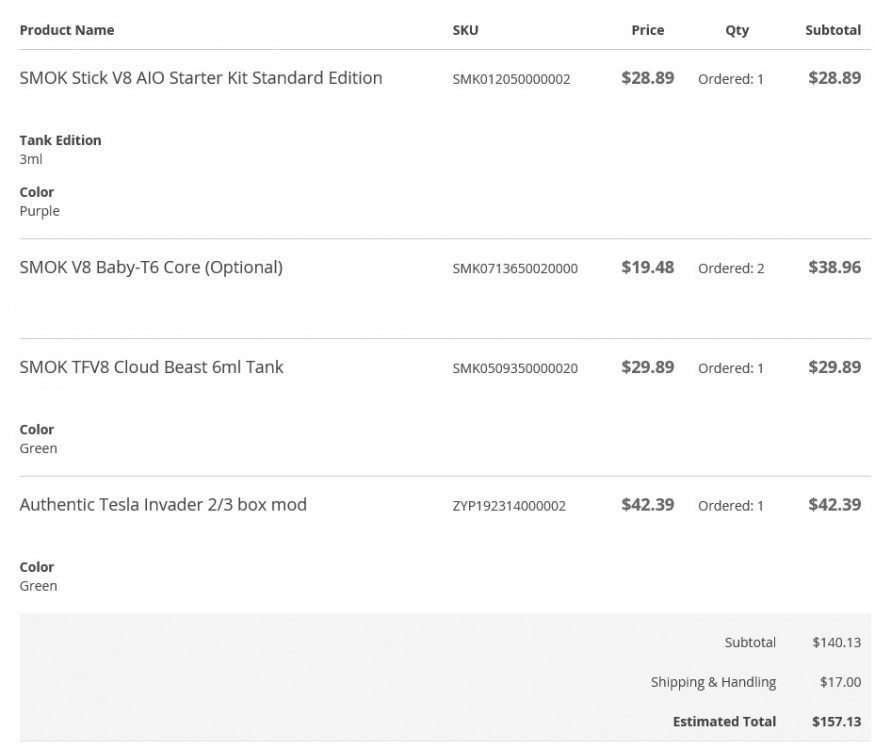Click the "Subtotal" label in the totals section
The height and width of the screenshot is (748, 875).
pos(750,642)
